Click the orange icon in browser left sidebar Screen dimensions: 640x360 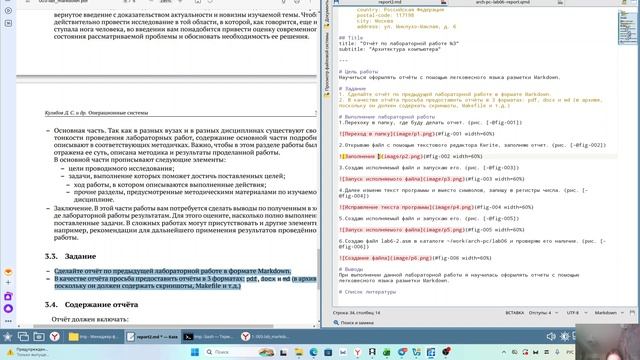coord(8,272)
